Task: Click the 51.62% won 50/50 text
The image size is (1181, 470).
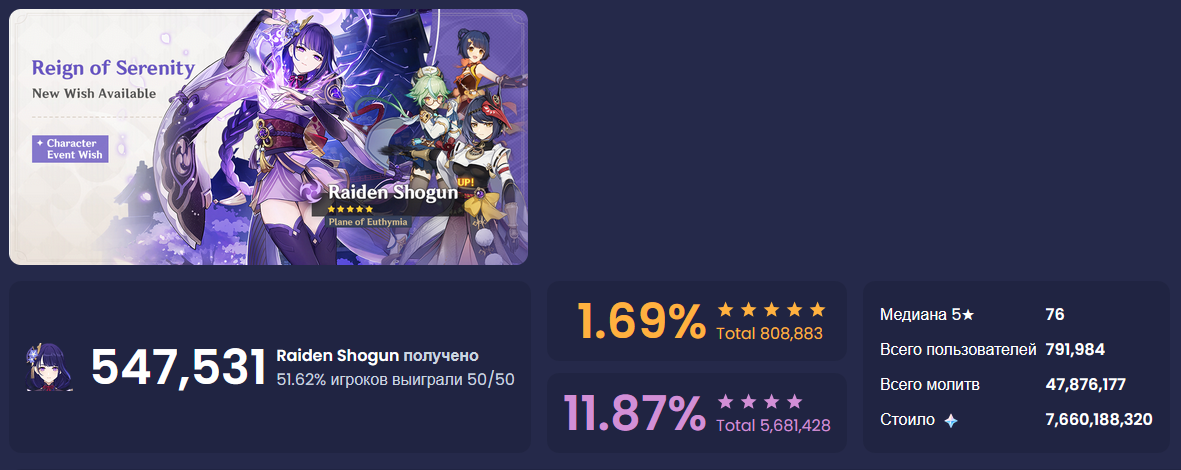Action: pyautogui.click(x=395, y=379)
